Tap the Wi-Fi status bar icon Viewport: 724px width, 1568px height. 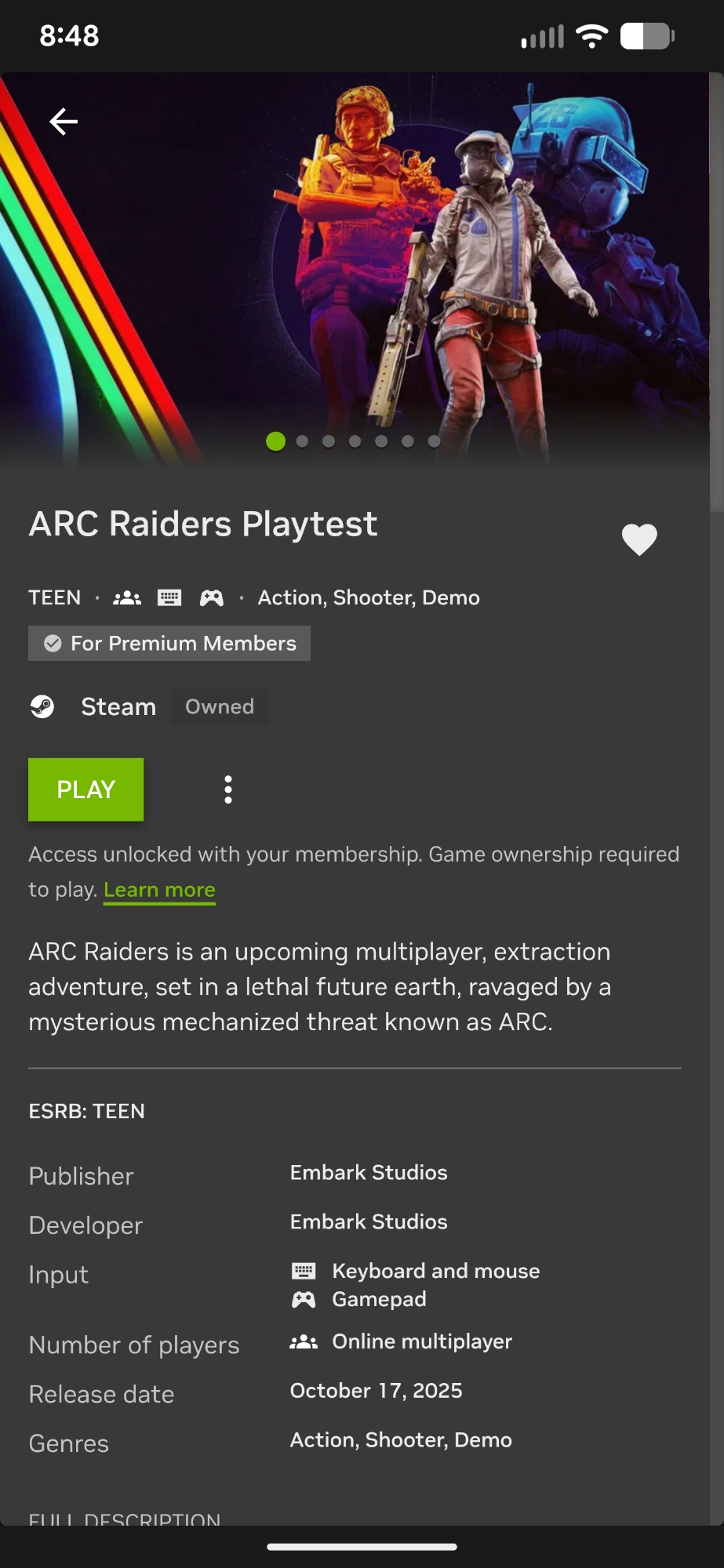tap(591, 36)
